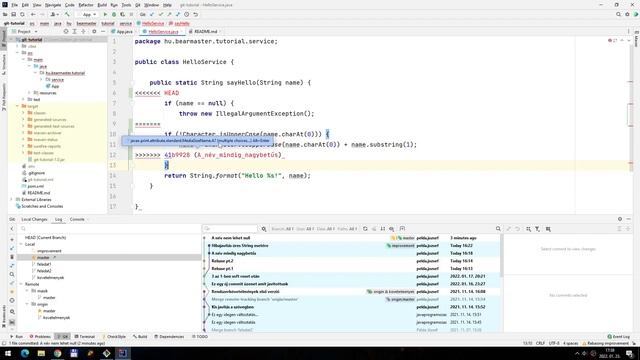
Task: Open Git history clock icon
Action: (x=187, y=14)
